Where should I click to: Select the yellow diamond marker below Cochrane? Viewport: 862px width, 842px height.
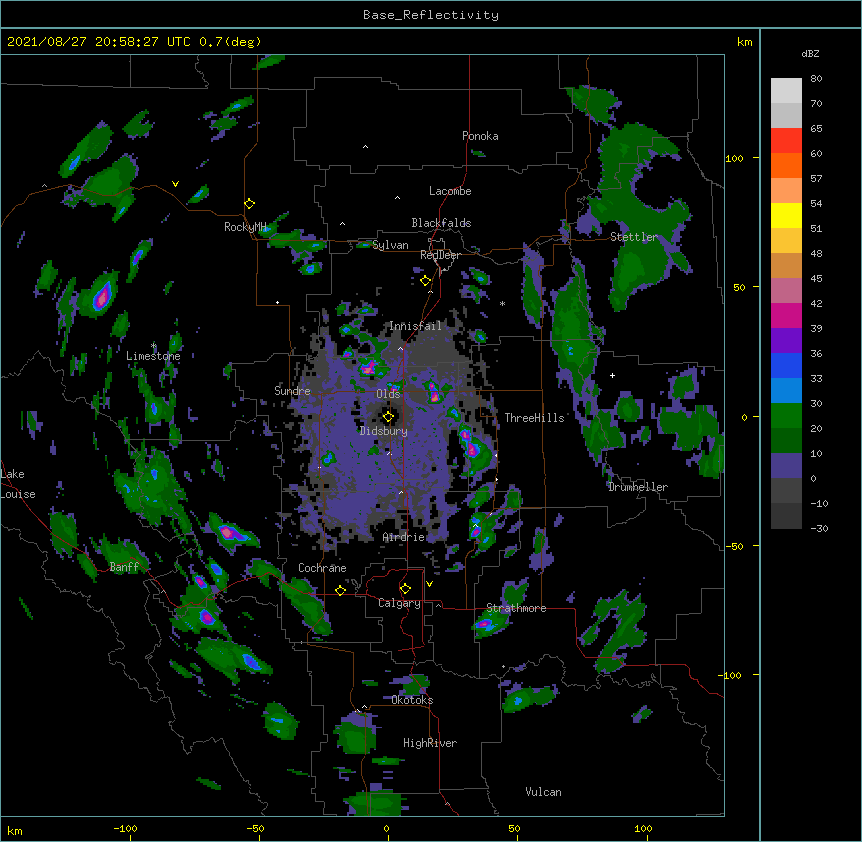tap(340, 590)
